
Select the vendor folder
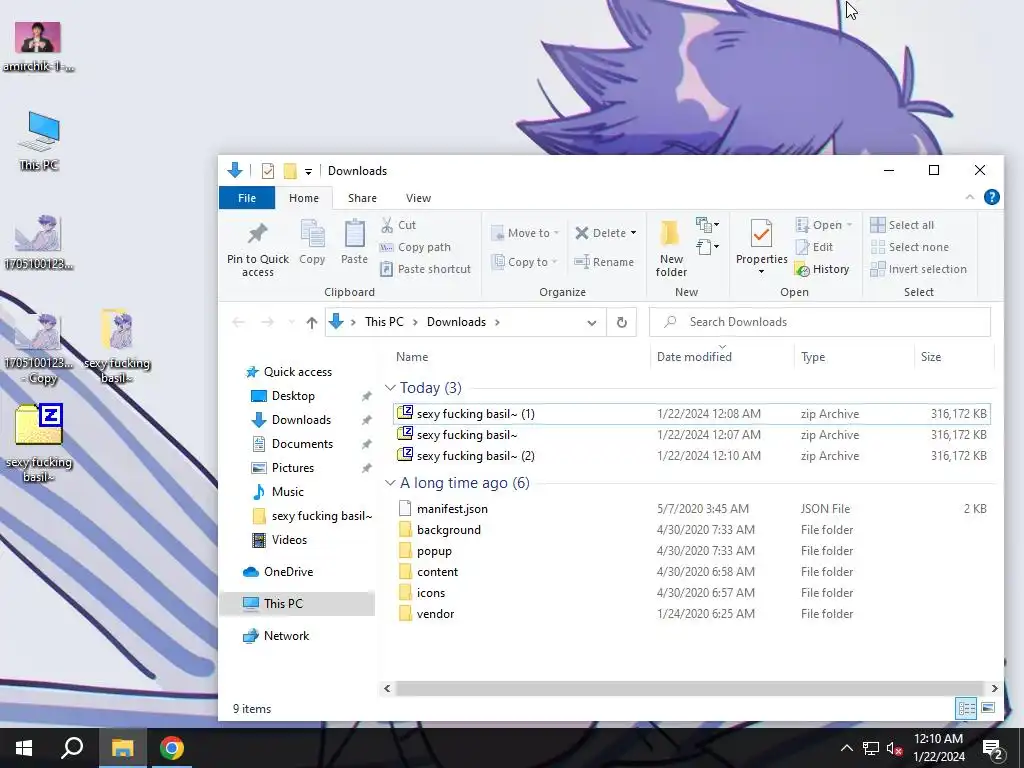pos(692,614)
